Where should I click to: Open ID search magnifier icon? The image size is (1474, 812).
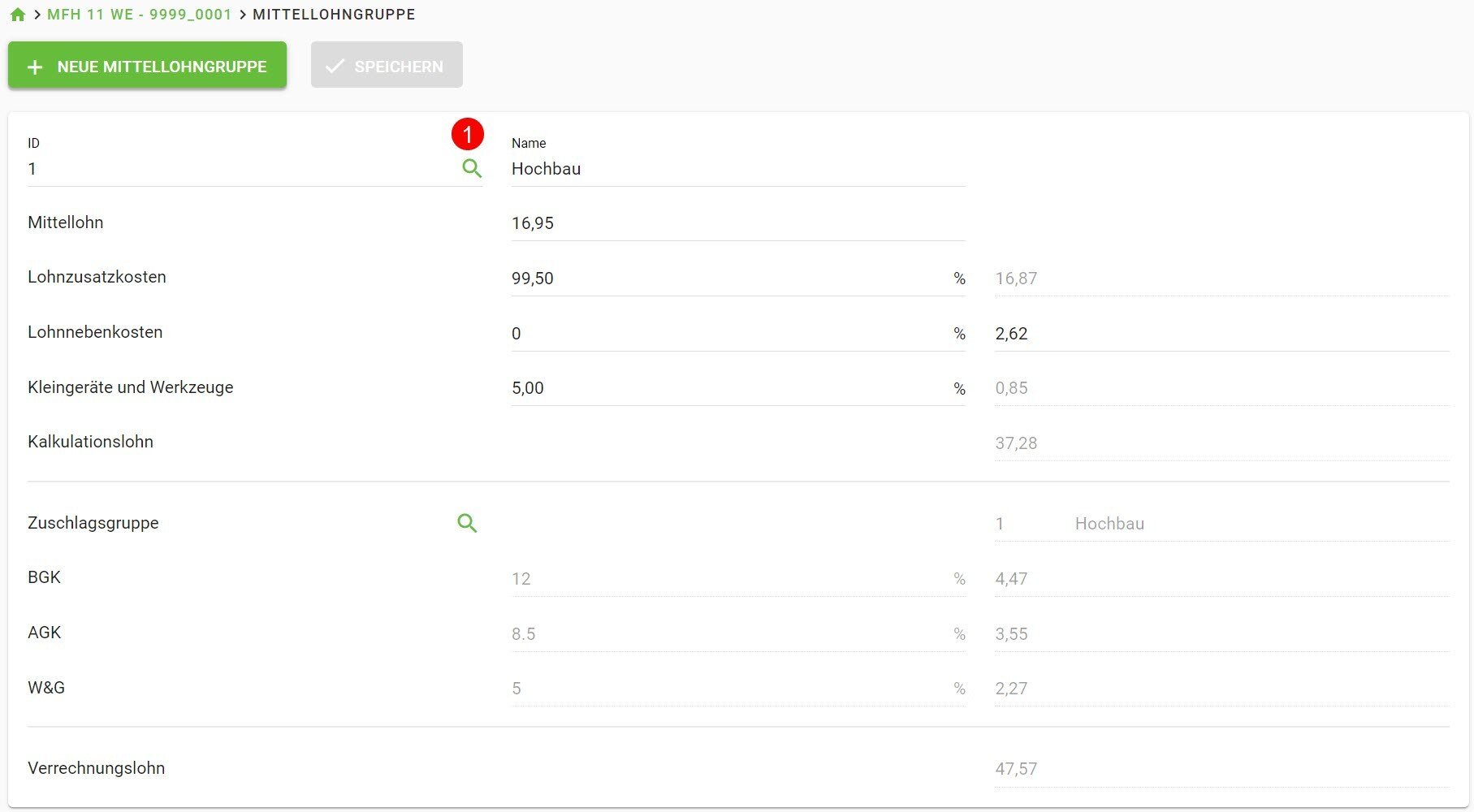472,169
